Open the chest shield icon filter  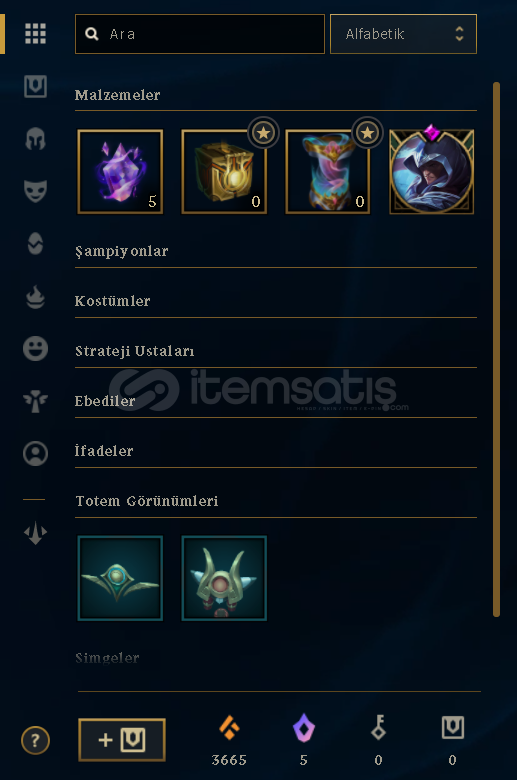coord(35,86)
